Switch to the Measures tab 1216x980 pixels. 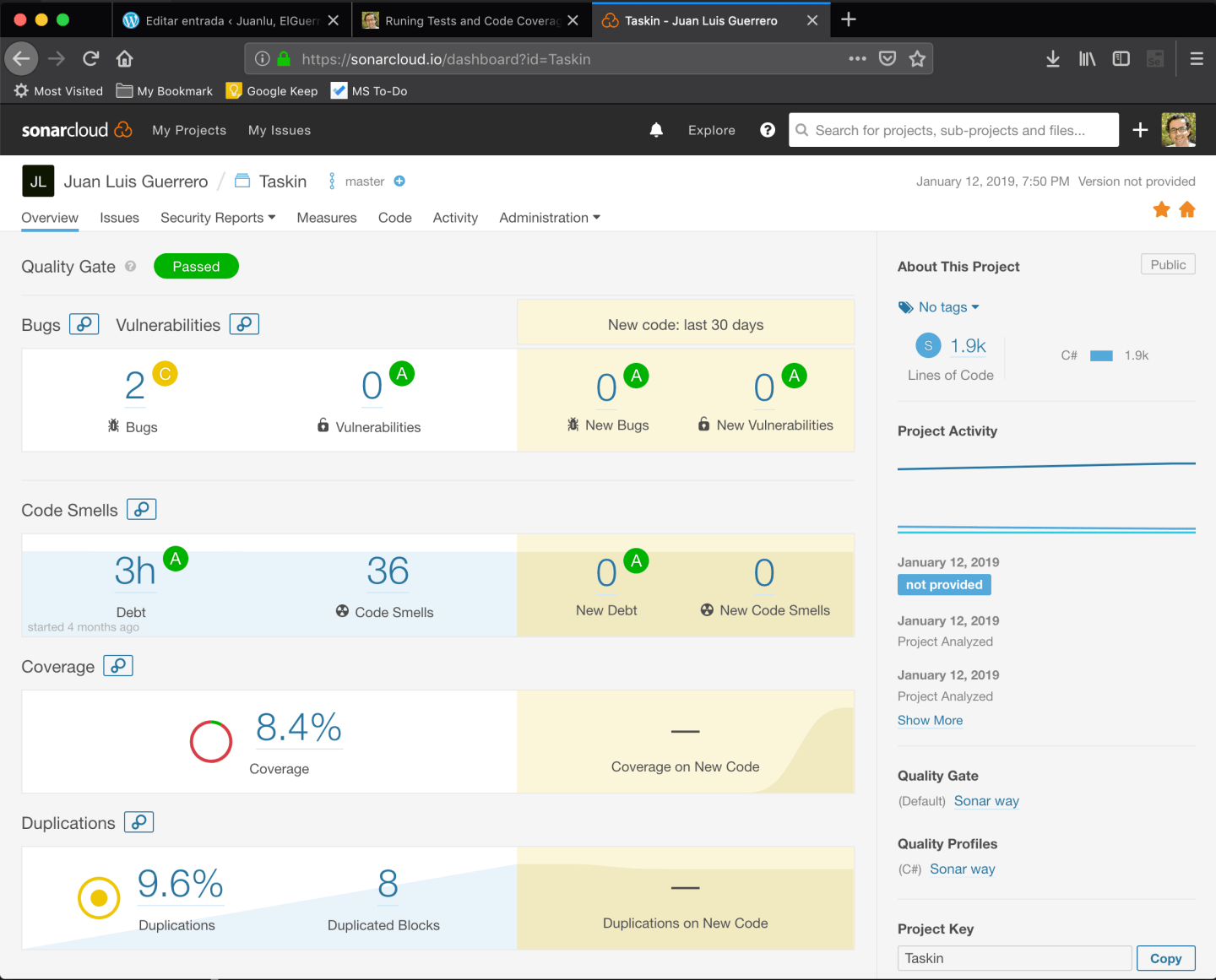tap(327, 218)
